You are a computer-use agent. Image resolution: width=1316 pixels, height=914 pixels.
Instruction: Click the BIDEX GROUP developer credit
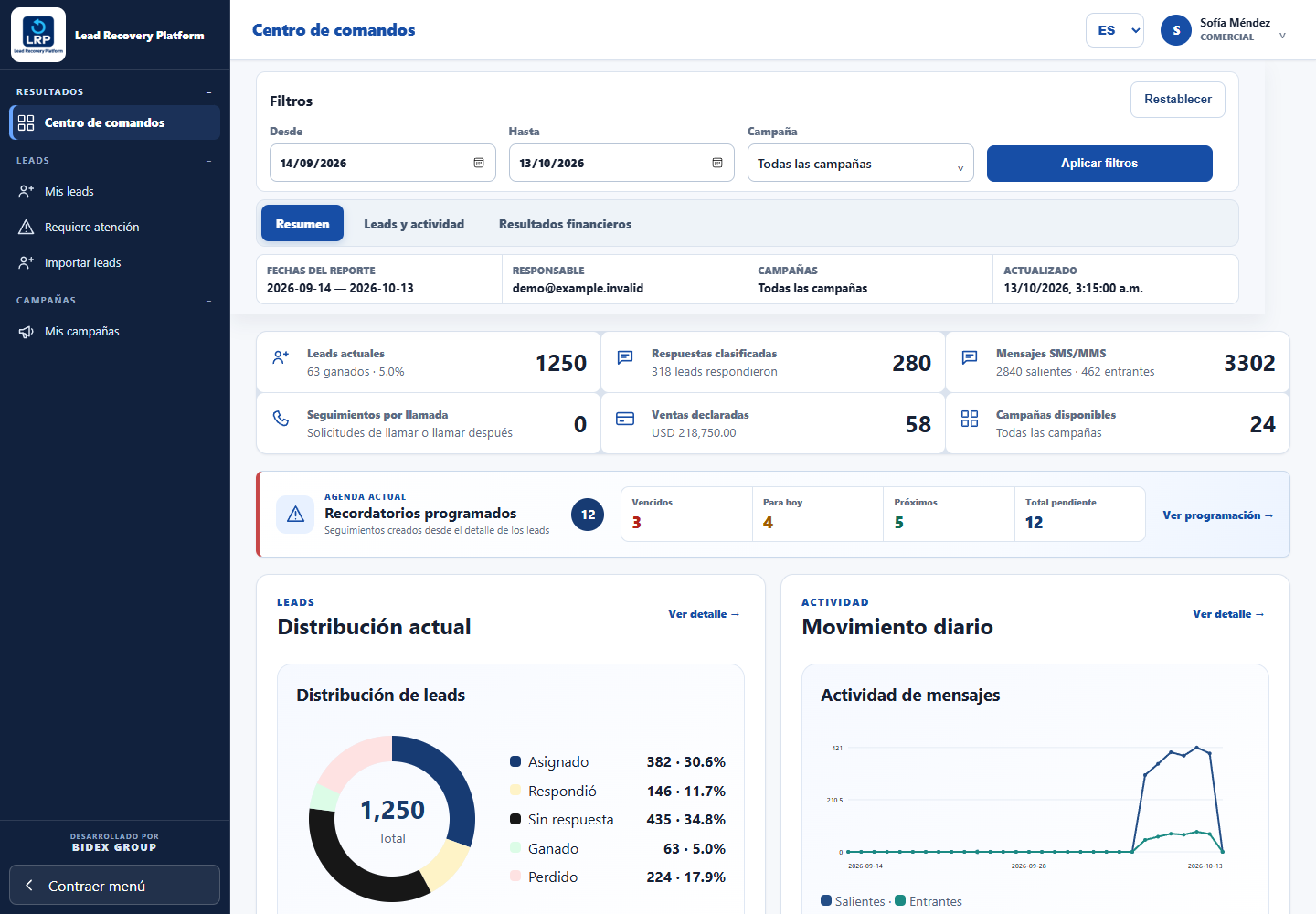[x=114, y=847]
